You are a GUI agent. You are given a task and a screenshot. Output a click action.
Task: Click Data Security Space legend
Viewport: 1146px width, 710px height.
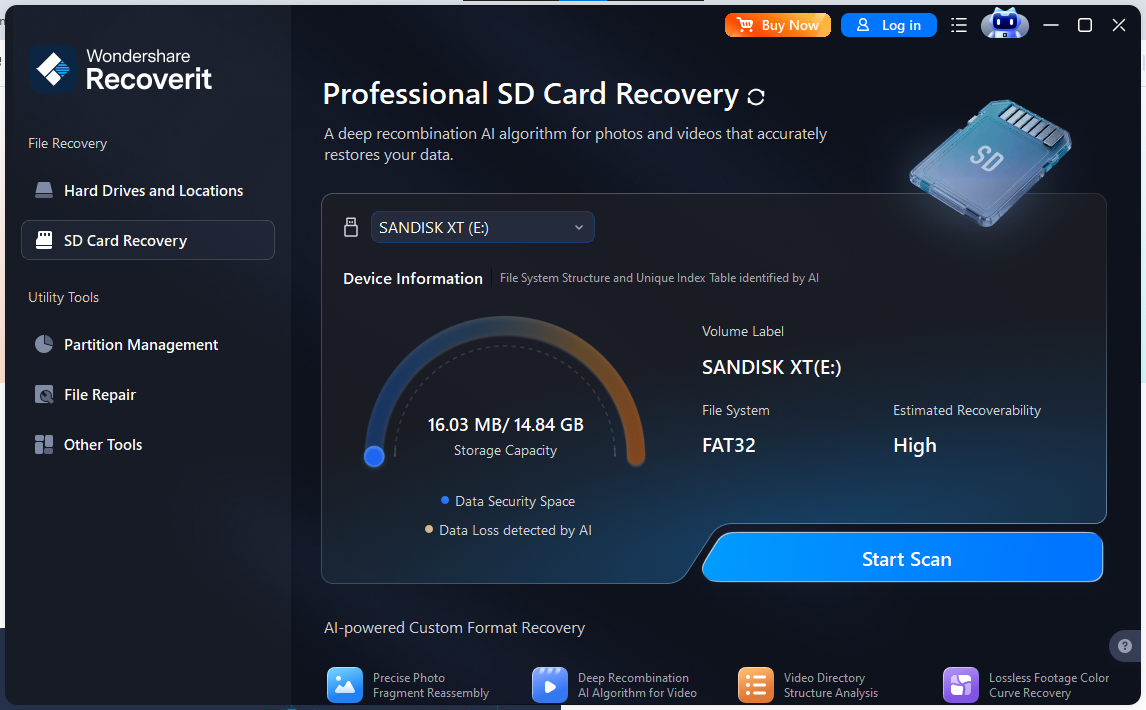(x=508, y=501)
